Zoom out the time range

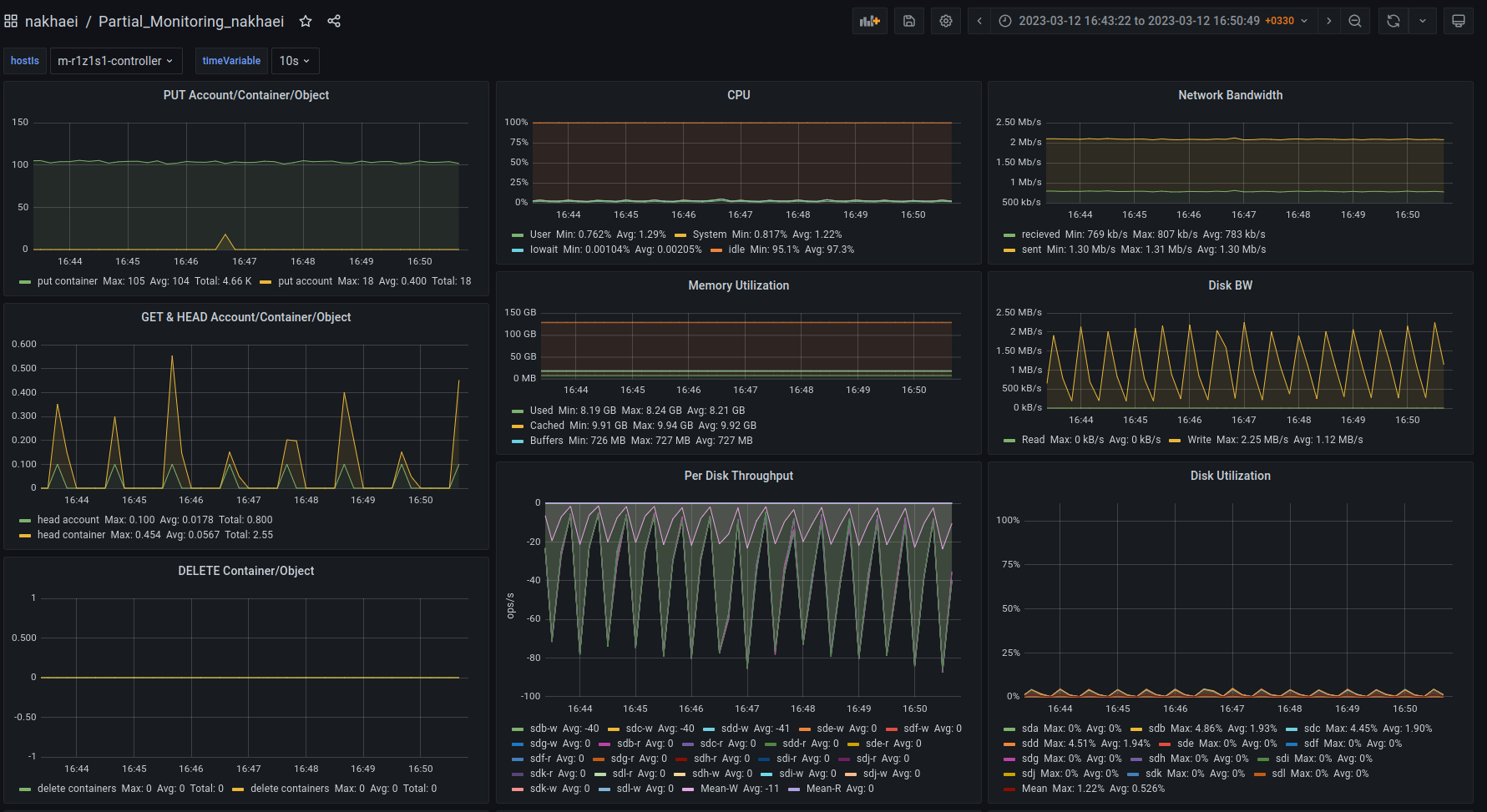pyautogui.click(x=1355, y=21)
